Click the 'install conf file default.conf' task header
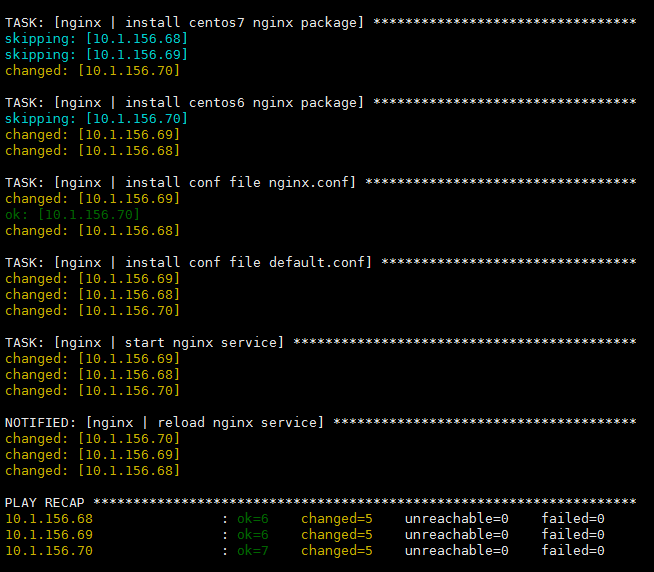 pyautogui.click(x=188, y=263)
